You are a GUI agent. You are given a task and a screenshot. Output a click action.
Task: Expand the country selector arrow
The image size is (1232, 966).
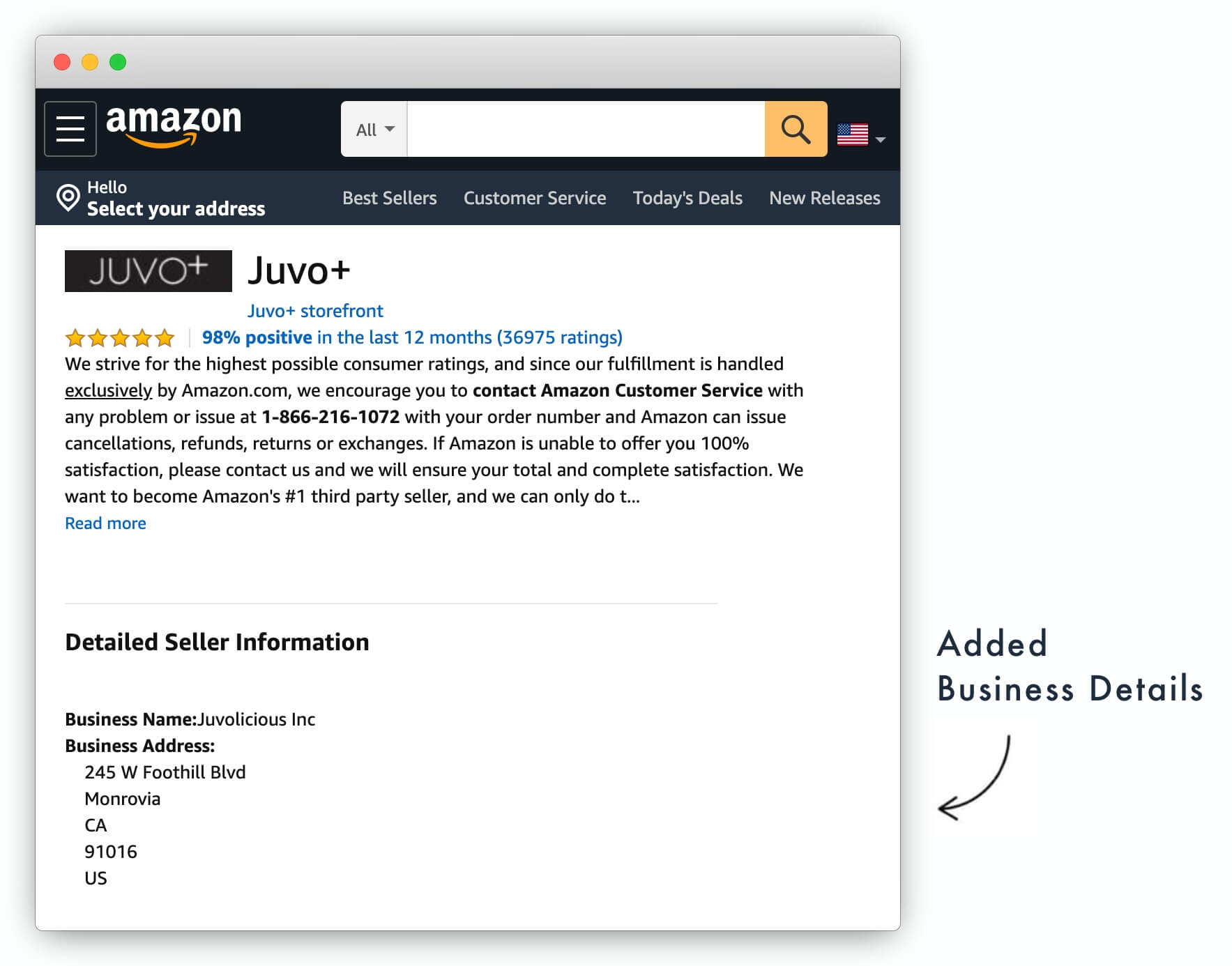[881, 139]
